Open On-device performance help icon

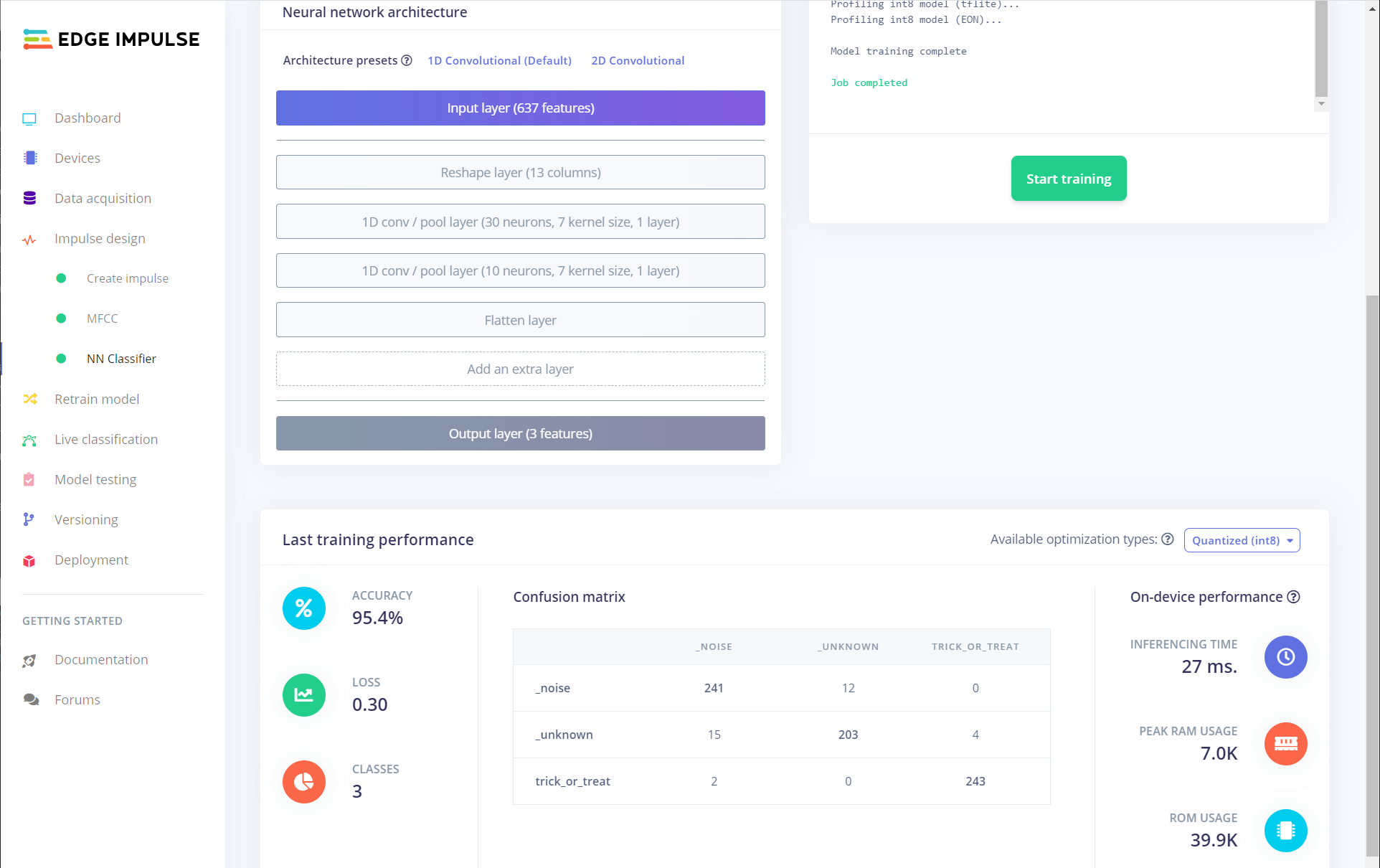point(1293,597)
